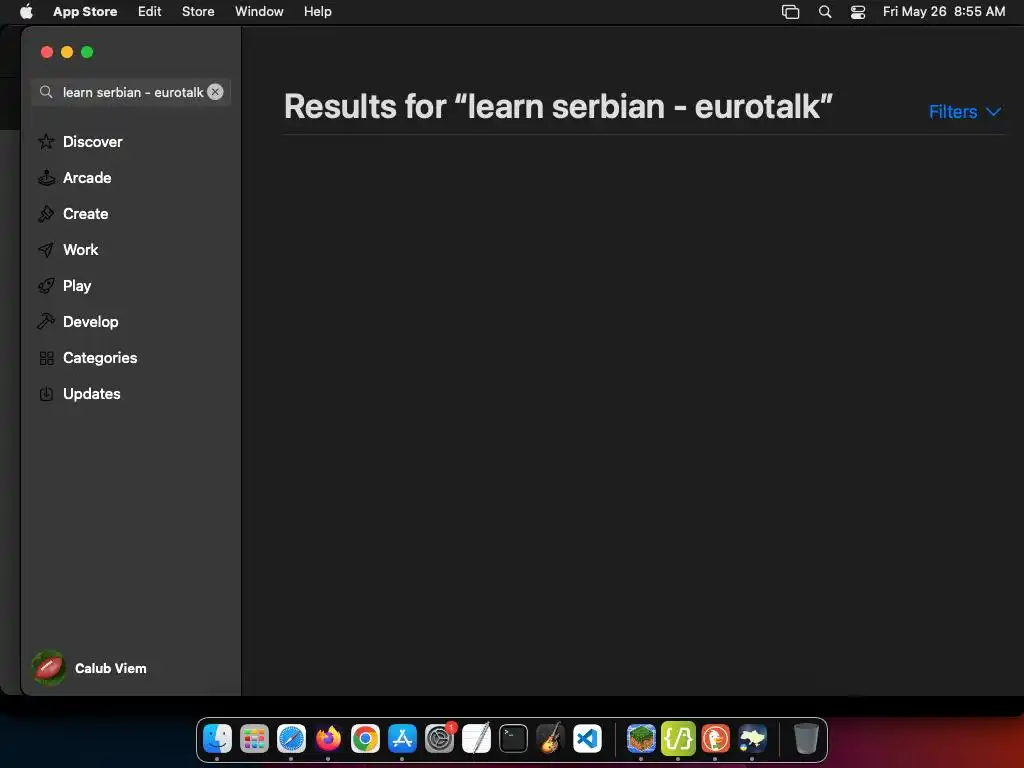Launch the Minecraft grass block app in the Dock
1024x768 pixels.
coord(641,739)
